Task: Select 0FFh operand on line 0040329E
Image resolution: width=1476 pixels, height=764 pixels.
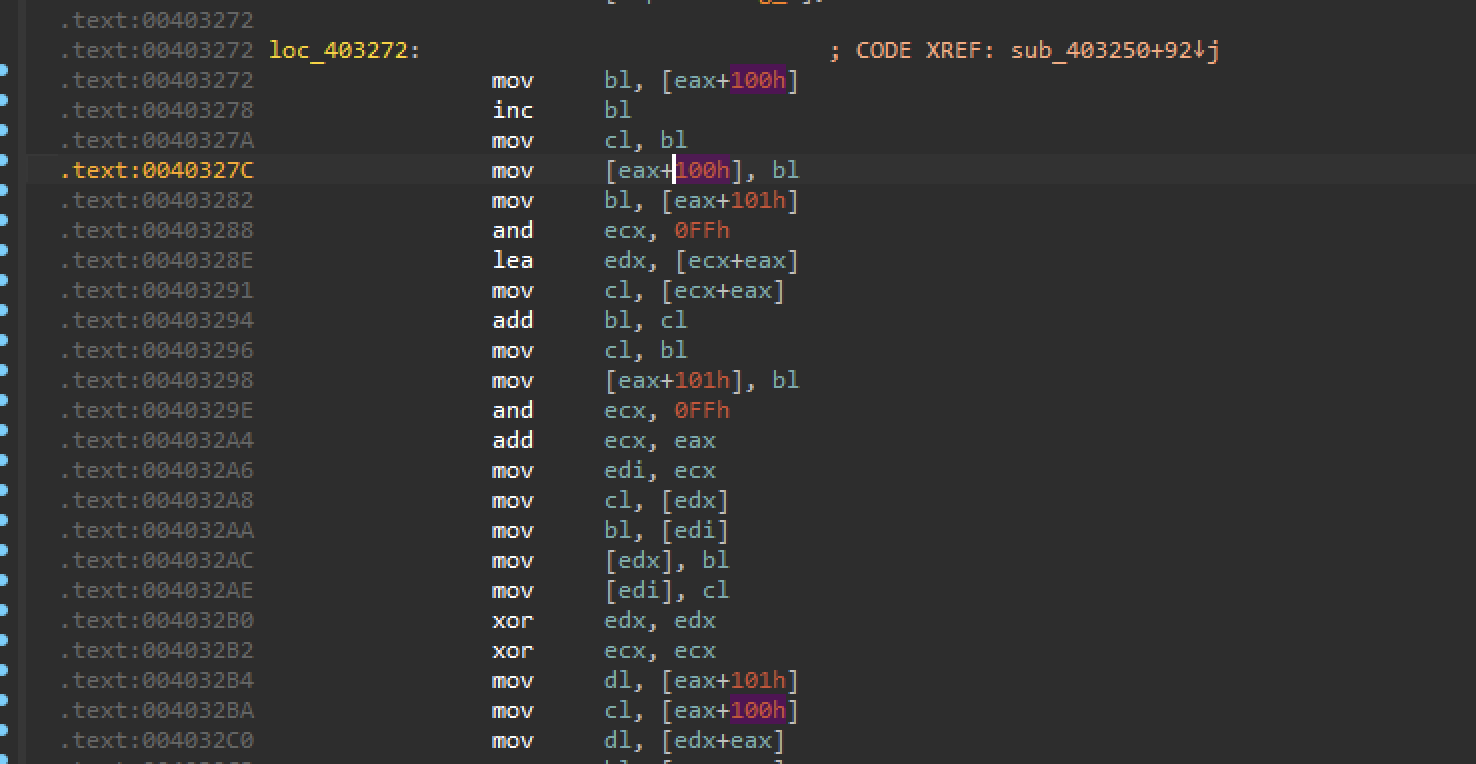Action: [x=702, y=410]
